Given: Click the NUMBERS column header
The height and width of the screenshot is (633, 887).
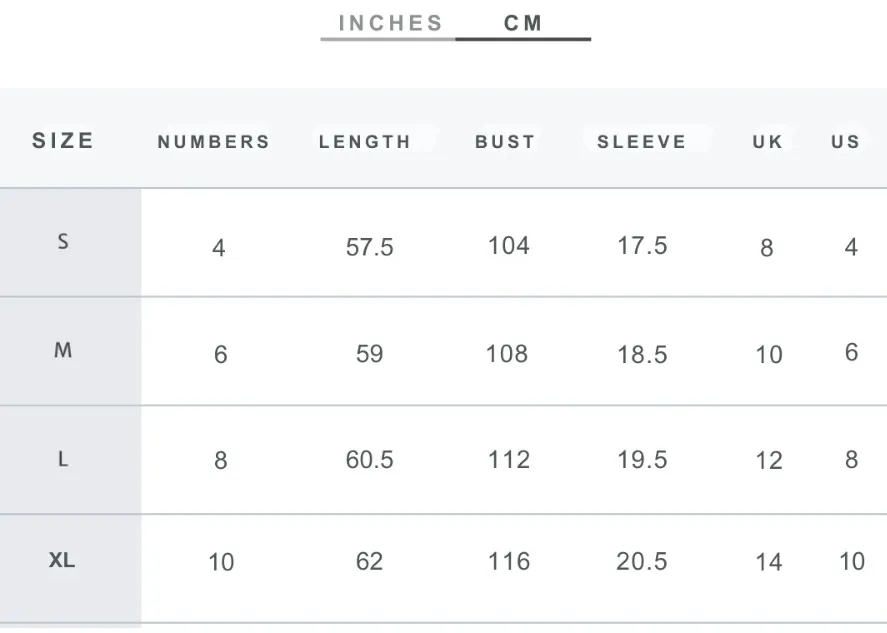Looking at the screenshot, I should (214, 141).
